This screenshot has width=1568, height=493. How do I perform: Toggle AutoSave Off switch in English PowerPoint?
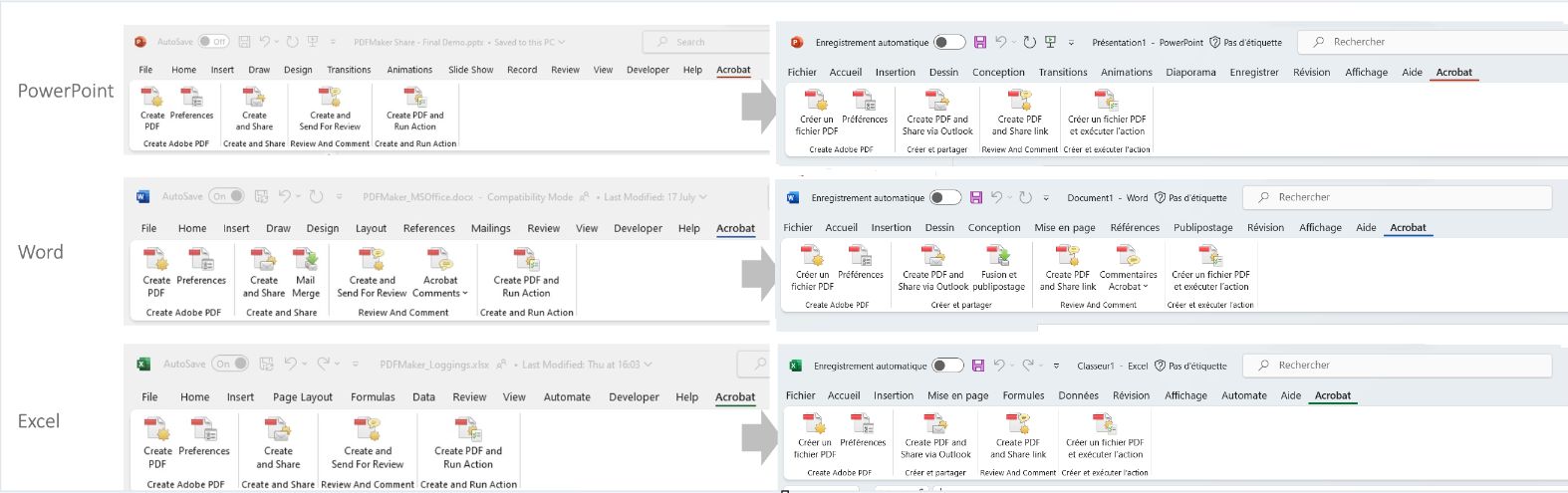coord(213,42)
